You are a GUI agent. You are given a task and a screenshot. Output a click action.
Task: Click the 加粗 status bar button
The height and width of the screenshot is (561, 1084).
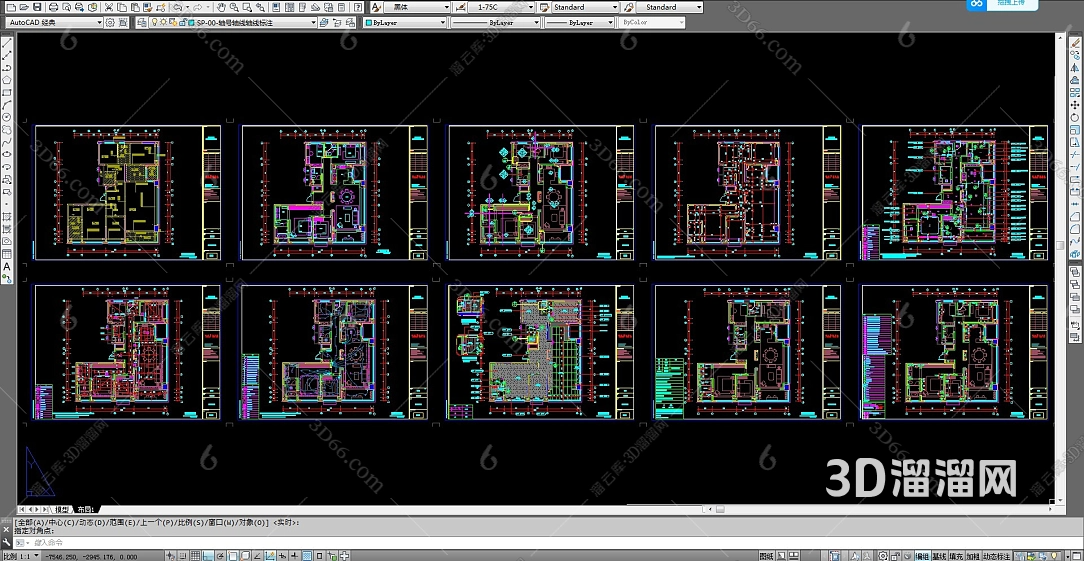pyautogui.click(x=973, y=555)
